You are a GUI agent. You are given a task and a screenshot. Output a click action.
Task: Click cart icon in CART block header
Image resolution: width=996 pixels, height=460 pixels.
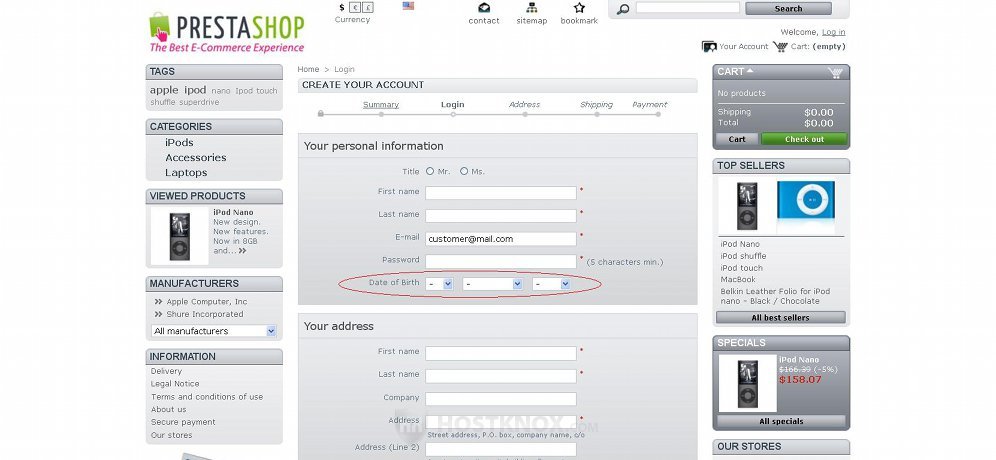(x=835, y=72)
